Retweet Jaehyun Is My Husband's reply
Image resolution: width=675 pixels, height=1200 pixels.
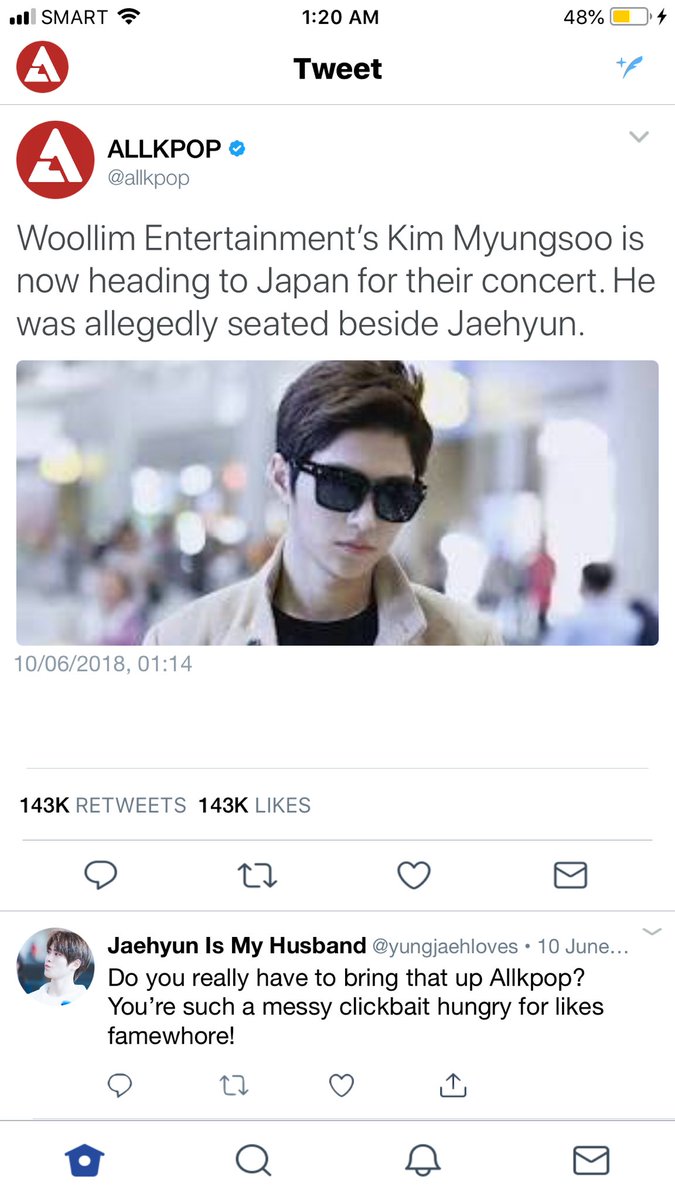[x=232, y=1084]
